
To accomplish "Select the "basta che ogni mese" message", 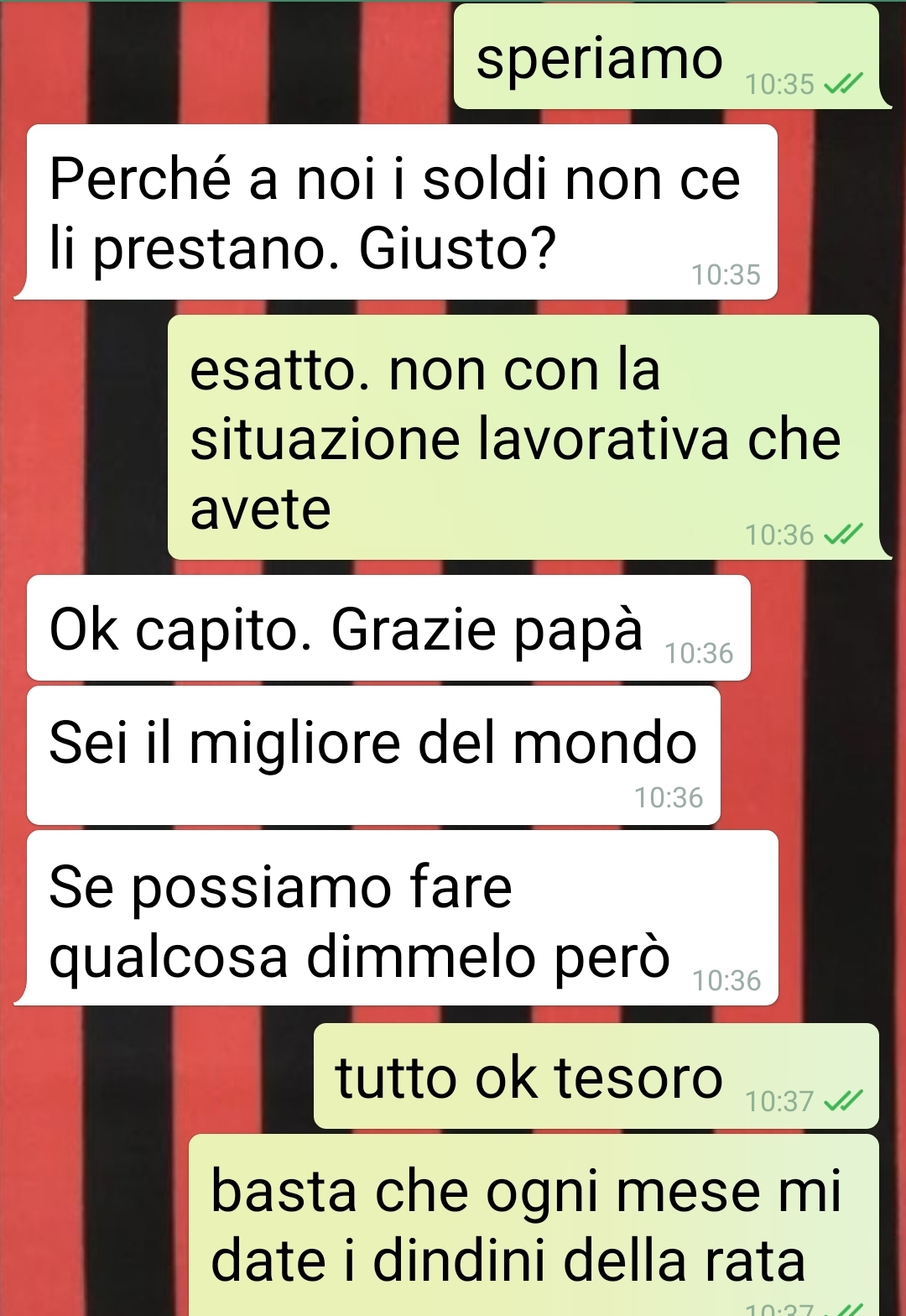I will tap(534, 1225).
